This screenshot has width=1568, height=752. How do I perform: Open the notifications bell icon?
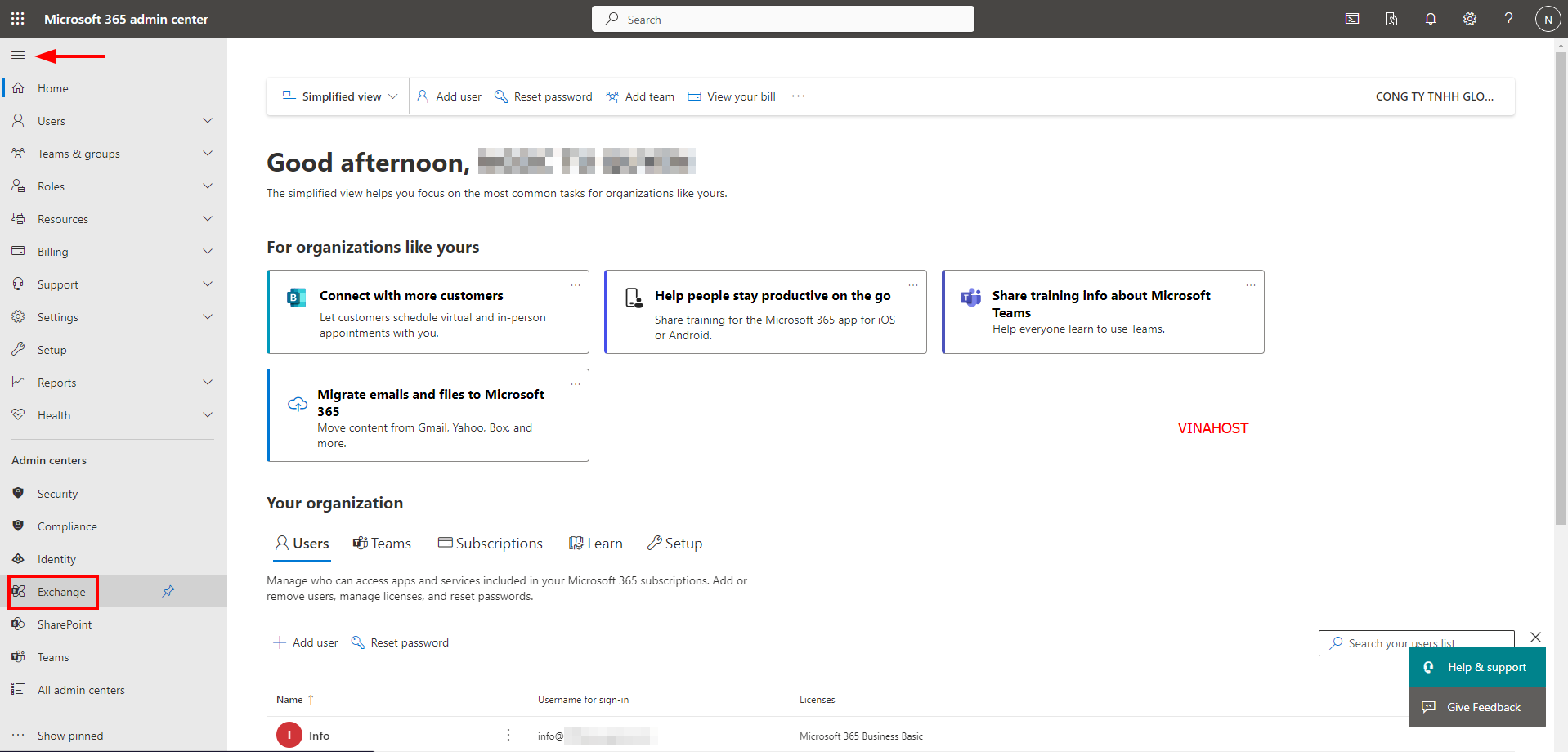1430,19
